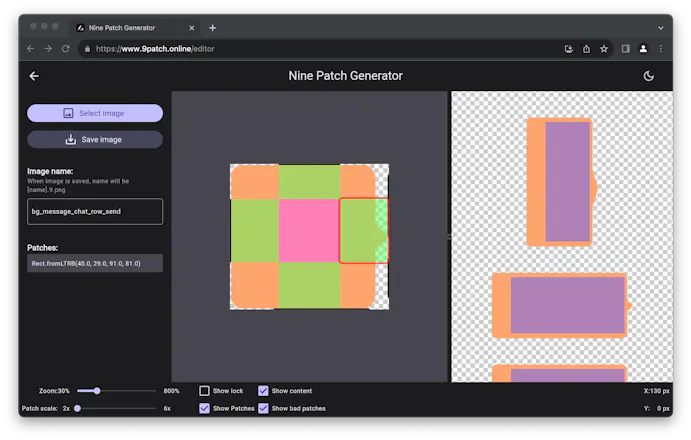
Task: Toggle the browser side panel icon
Action: click(625, 49)
